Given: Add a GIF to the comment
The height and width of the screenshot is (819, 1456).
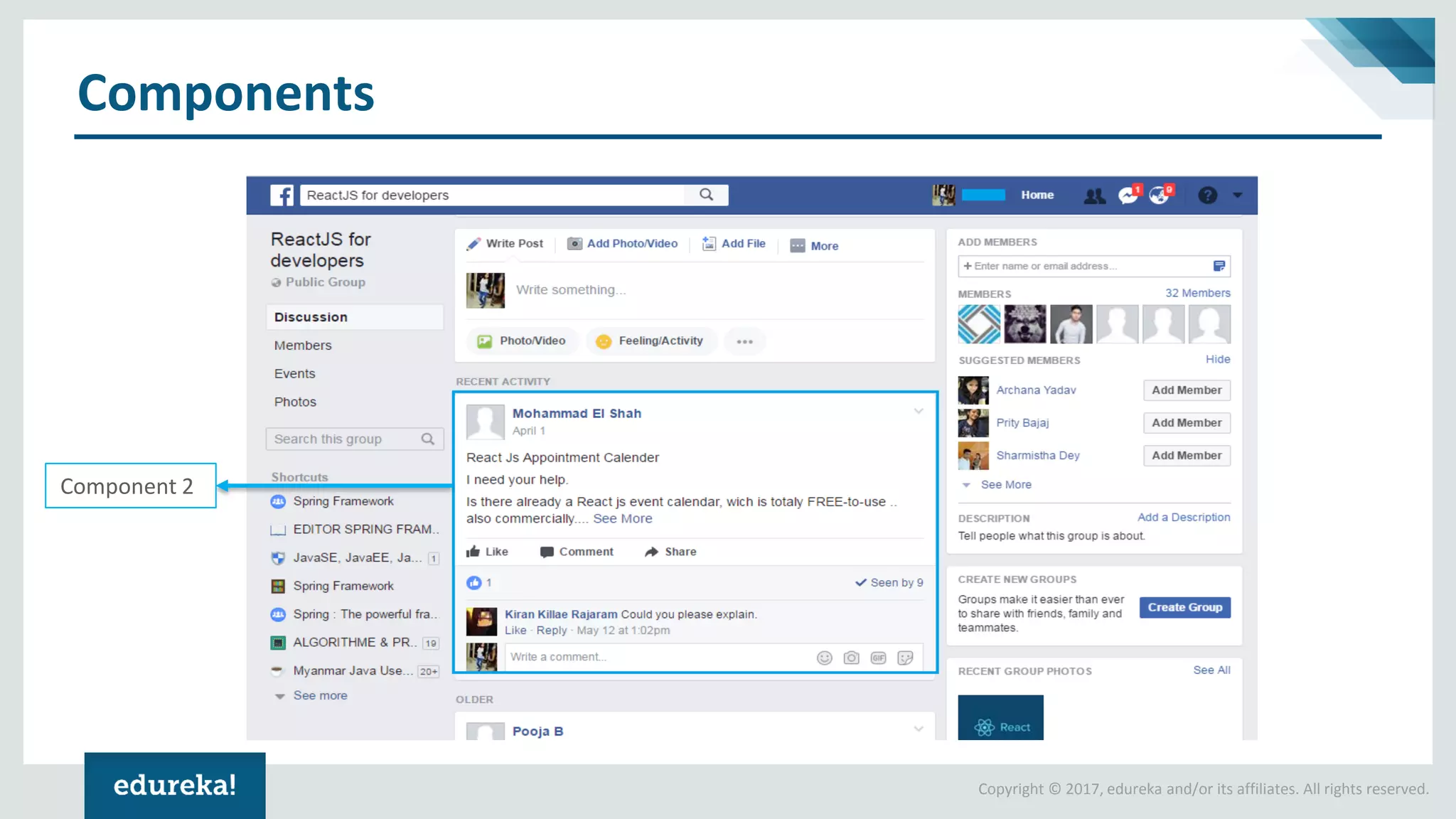Looking at the screenshot, I should pyautogui.click(x=878, y=658).
